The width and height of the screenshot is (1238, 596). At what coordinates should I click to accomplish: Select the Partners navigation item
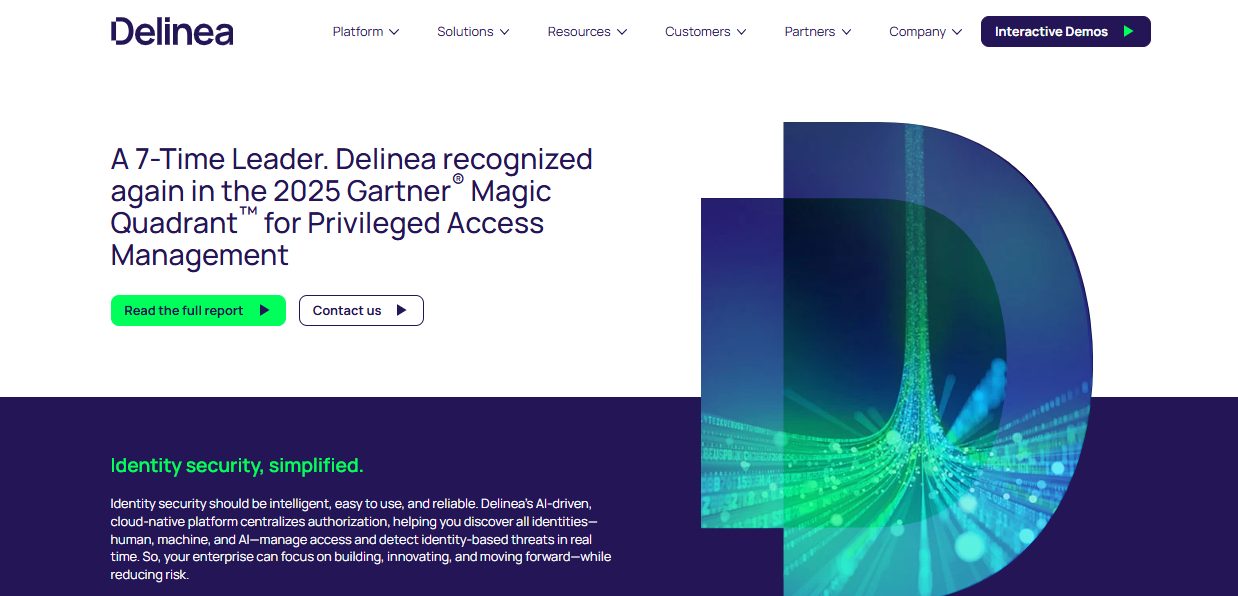pyautogui.click(x=810, y=32)
